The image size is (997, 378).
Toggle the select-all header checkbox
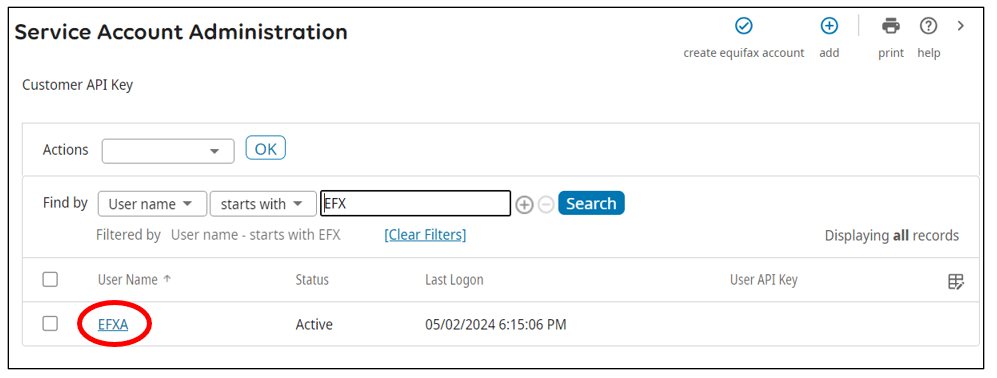coord(50,279)
